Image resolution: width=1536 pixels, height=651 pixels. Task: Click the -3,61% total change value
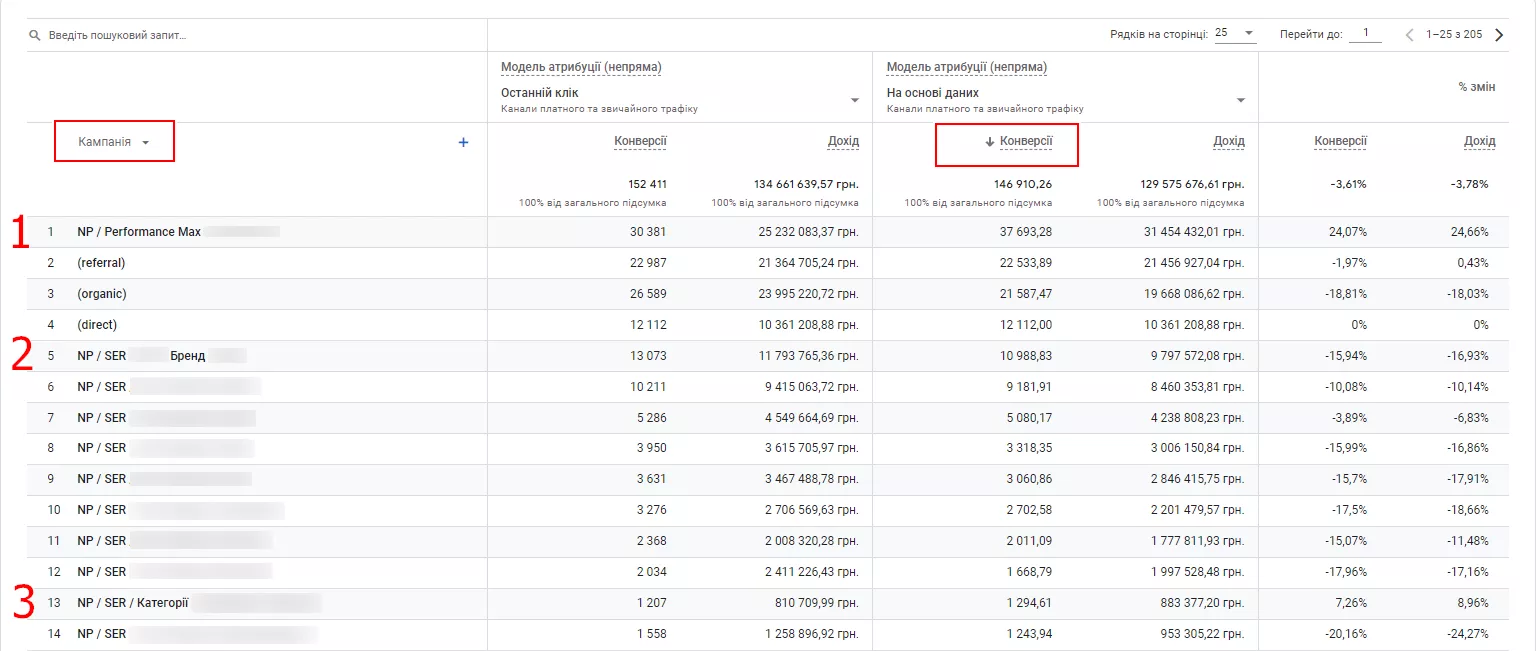pyautogui.click(x=1349, y=185)
